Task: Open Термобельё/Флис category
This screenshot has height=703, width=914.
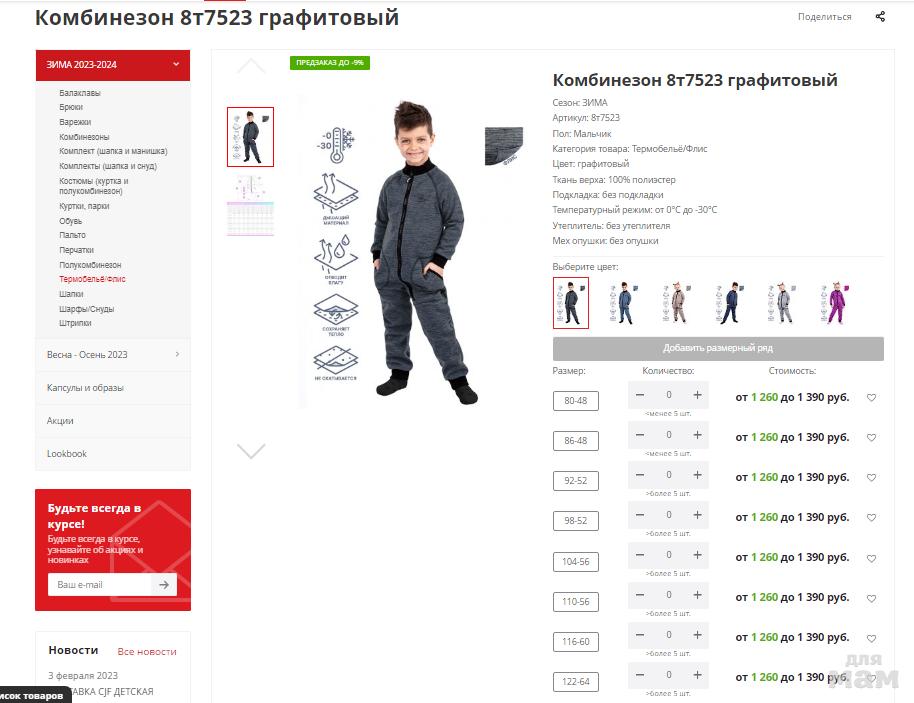Action: pyautogui.click(x=92, y=279)
